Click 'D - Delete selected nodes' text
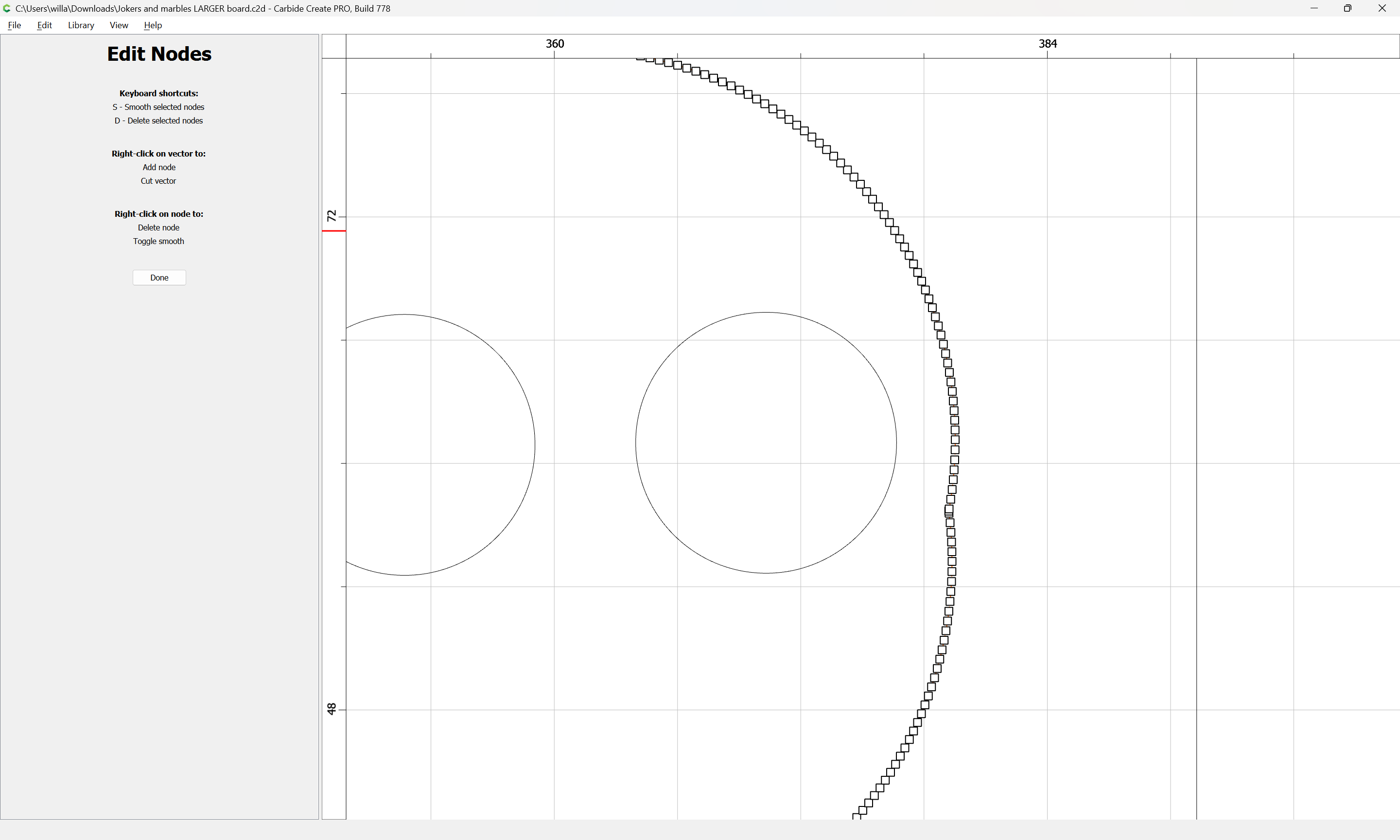This screenshot has width=1400, height=840. click(158, 121)
